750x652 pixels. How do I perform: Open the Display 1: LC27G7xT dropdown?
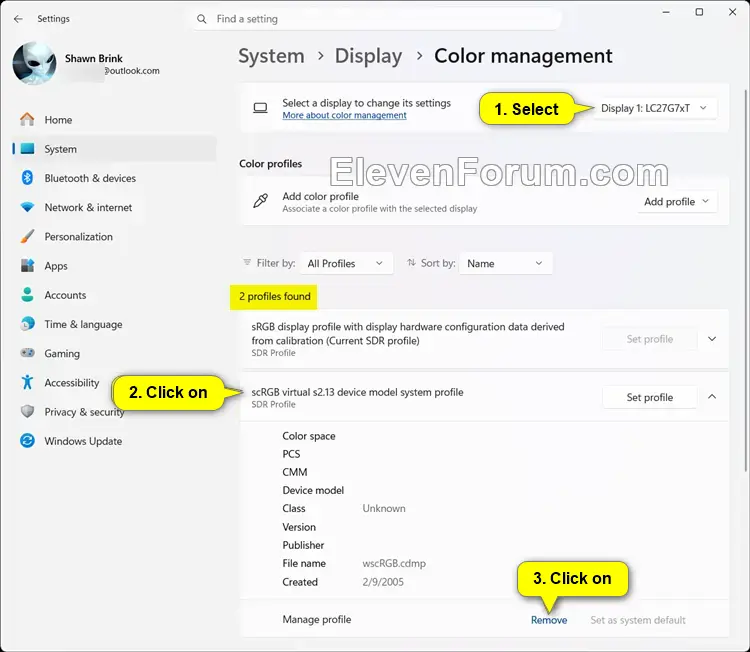[x=655, y=108]
